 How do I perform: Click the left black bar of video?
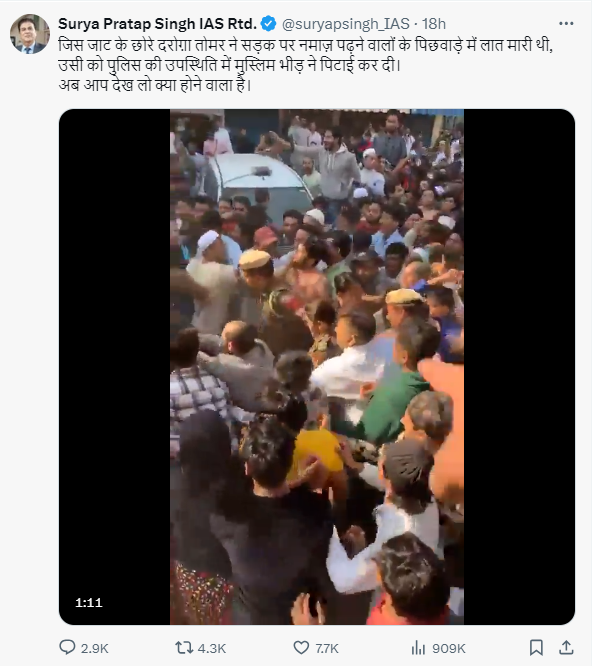pyautogui.click(x=115, y=367)
